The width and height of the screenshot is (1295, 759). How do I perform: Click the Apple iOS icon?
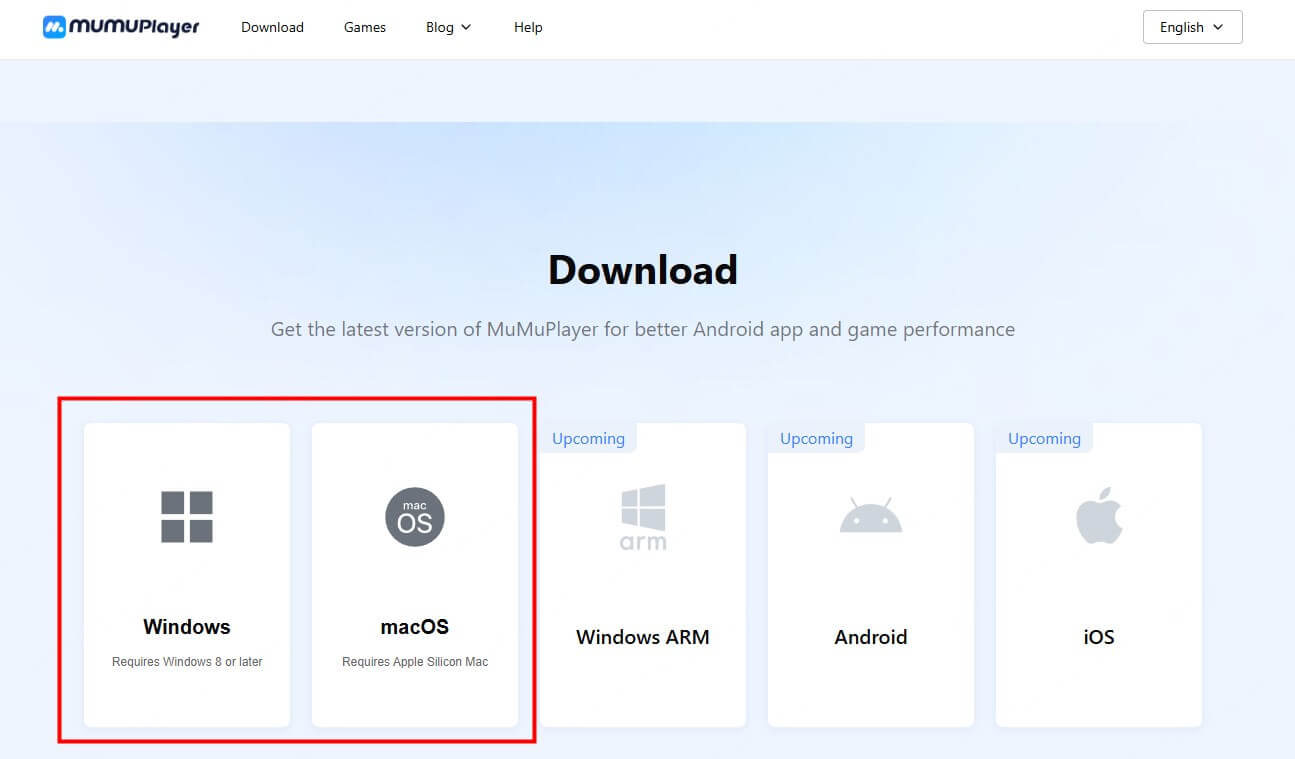tap(1098, 513)
